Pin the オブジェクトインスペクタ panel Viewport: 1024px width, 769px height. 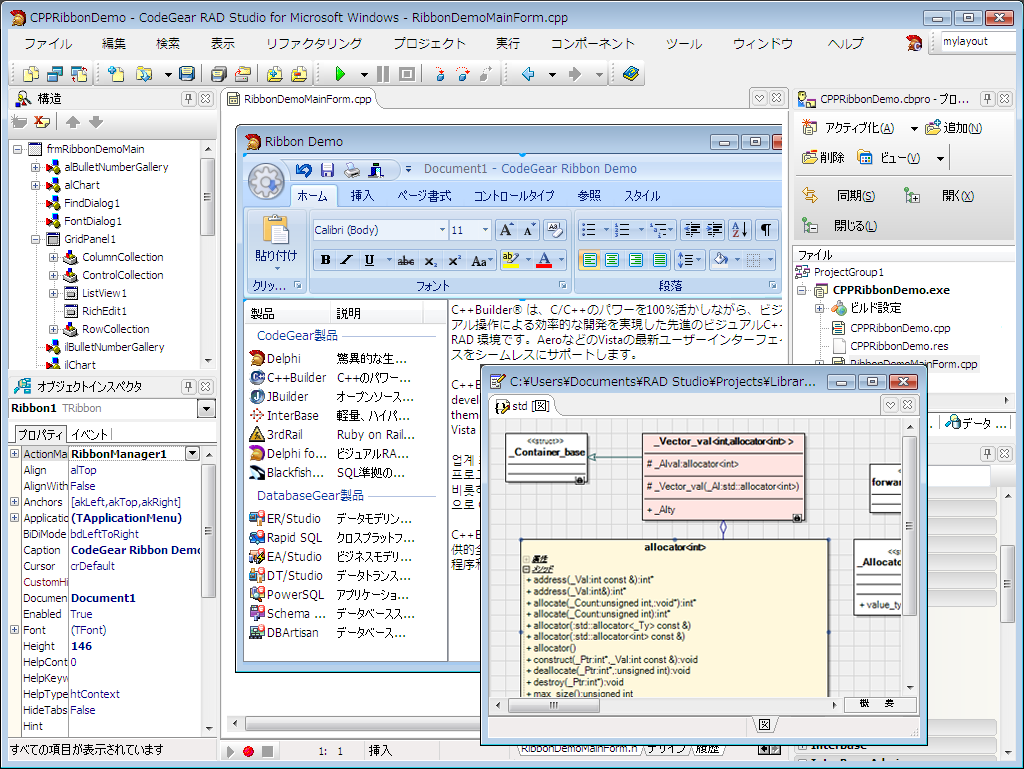pos(188,386)
